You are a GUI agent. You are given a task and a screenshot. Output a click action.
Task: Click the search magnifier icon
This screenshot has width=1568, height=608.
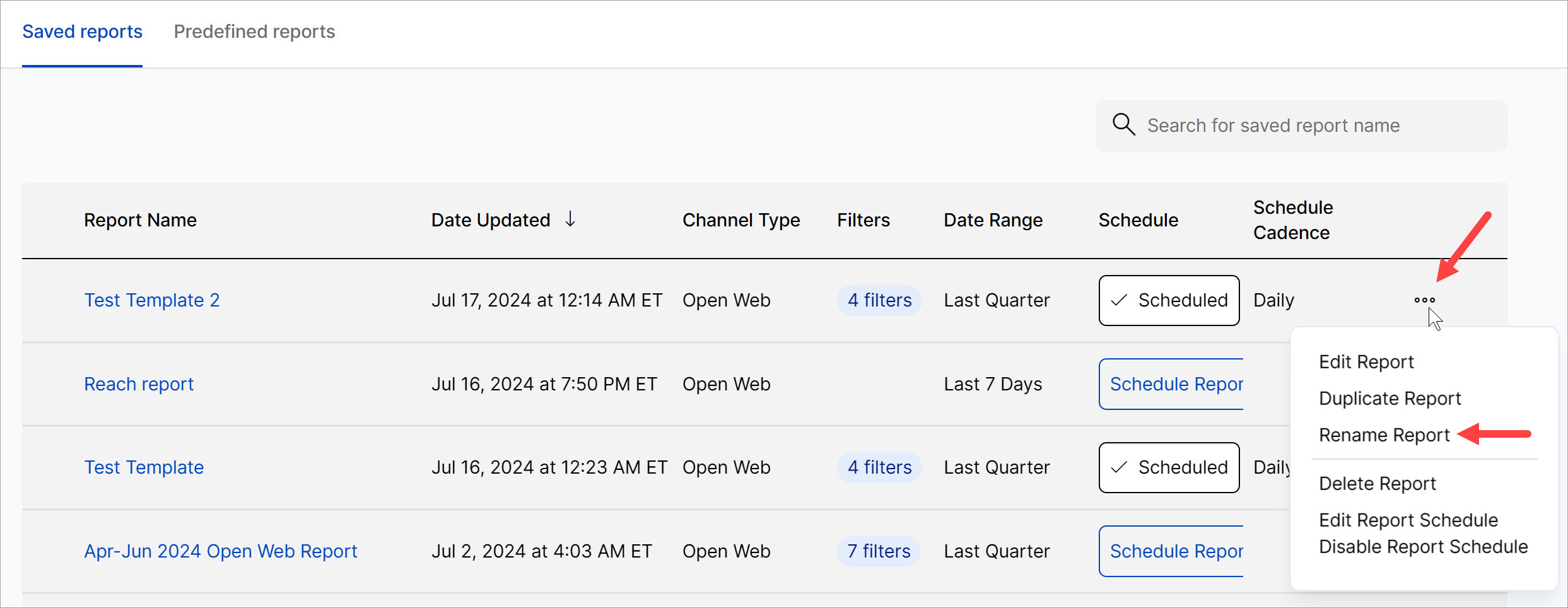[x=1123, y=125]
